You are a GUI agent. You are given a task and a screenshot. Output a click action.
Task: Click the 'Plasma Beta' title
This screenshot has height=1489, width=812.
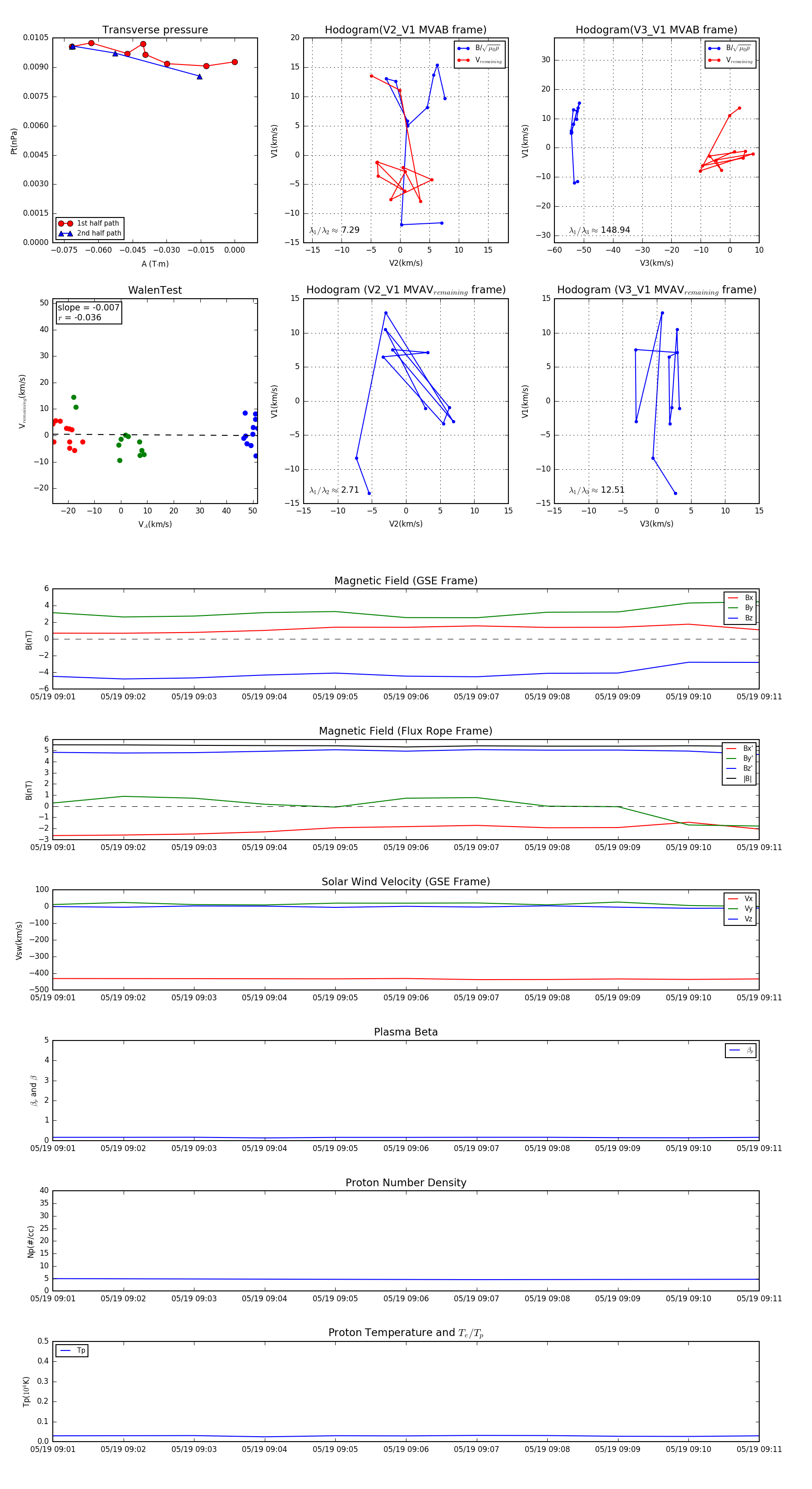click(x=406, y=1032)
